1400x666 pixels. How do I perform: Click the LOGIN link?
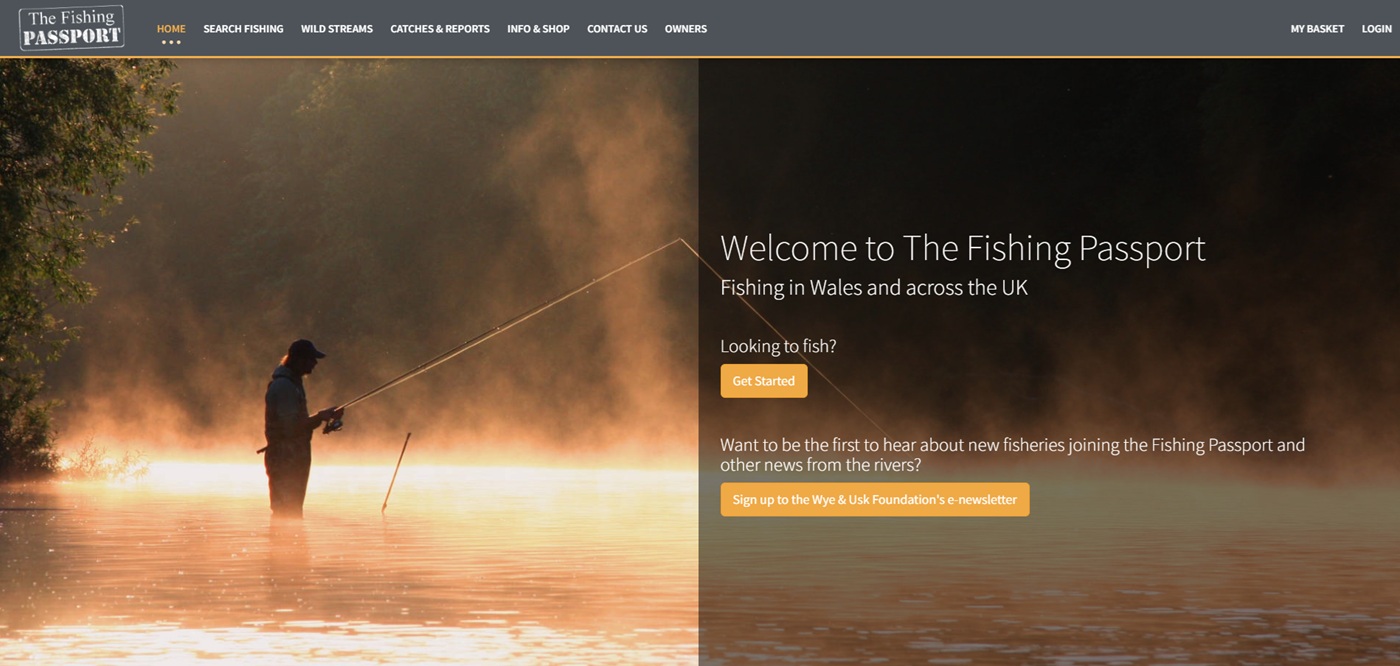point(1376,29)
